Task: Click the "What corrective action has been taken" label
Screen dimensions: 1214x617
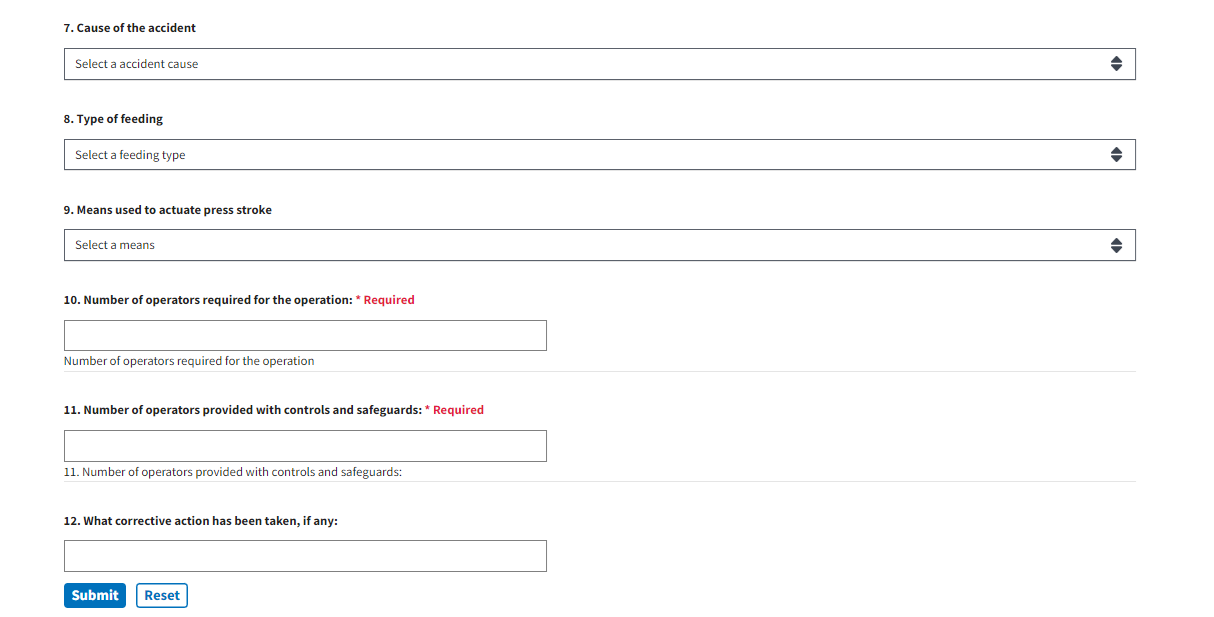Action: [x=201, y=521]
